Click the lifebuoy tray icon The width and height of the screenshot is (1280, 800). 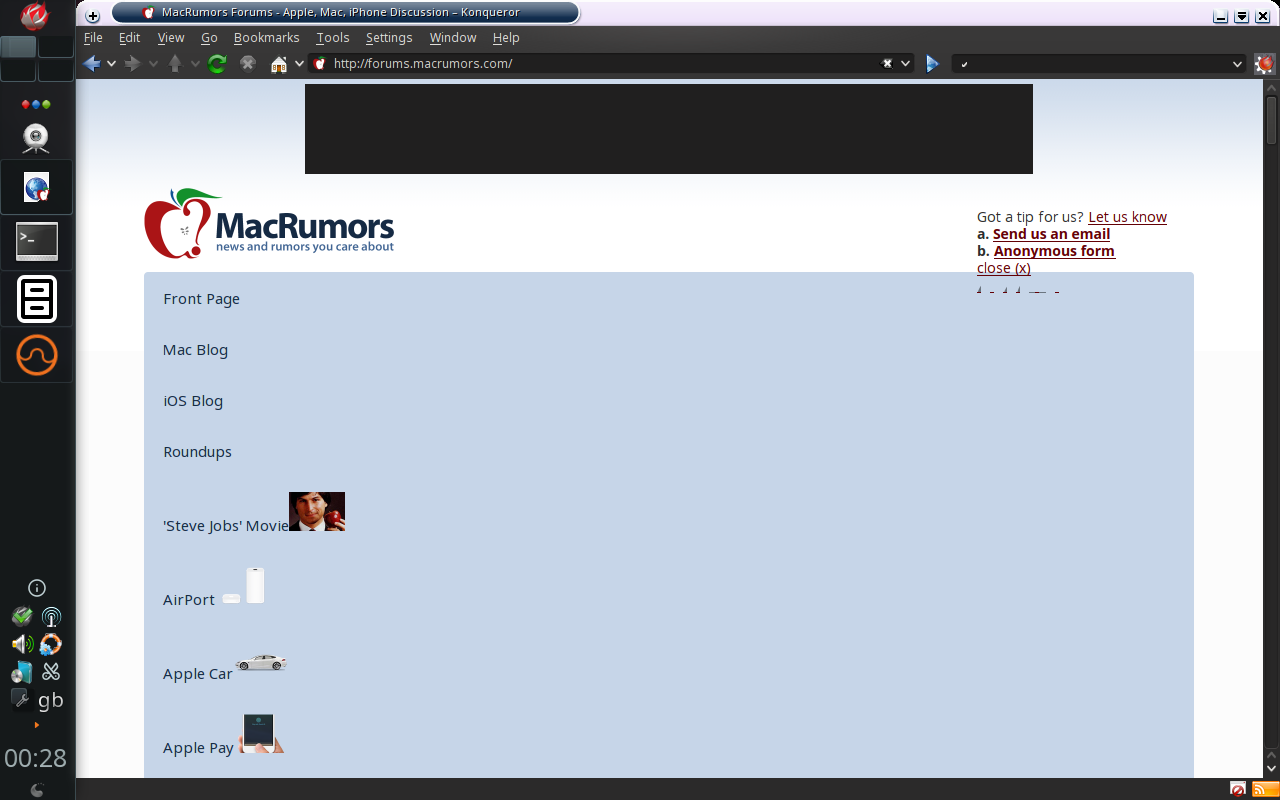pos(51,645)
